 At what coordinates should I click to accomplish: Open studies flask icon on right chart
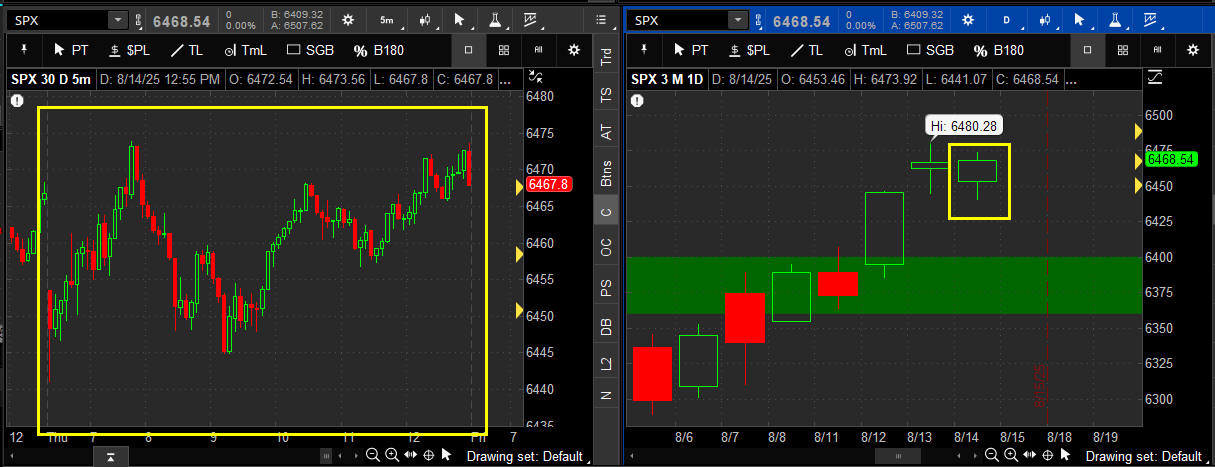point(1114,19)
